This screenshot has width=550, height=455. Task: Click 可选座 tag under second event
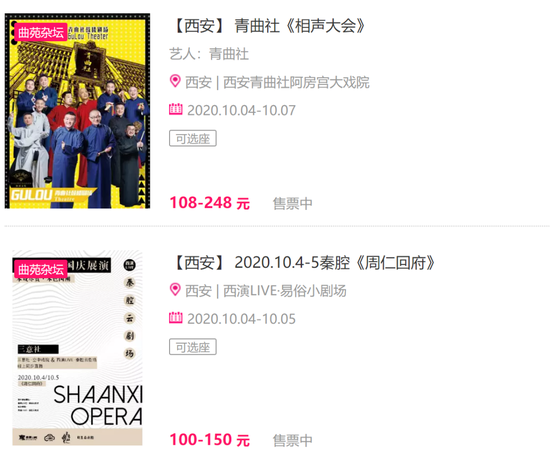click(193, 347)
